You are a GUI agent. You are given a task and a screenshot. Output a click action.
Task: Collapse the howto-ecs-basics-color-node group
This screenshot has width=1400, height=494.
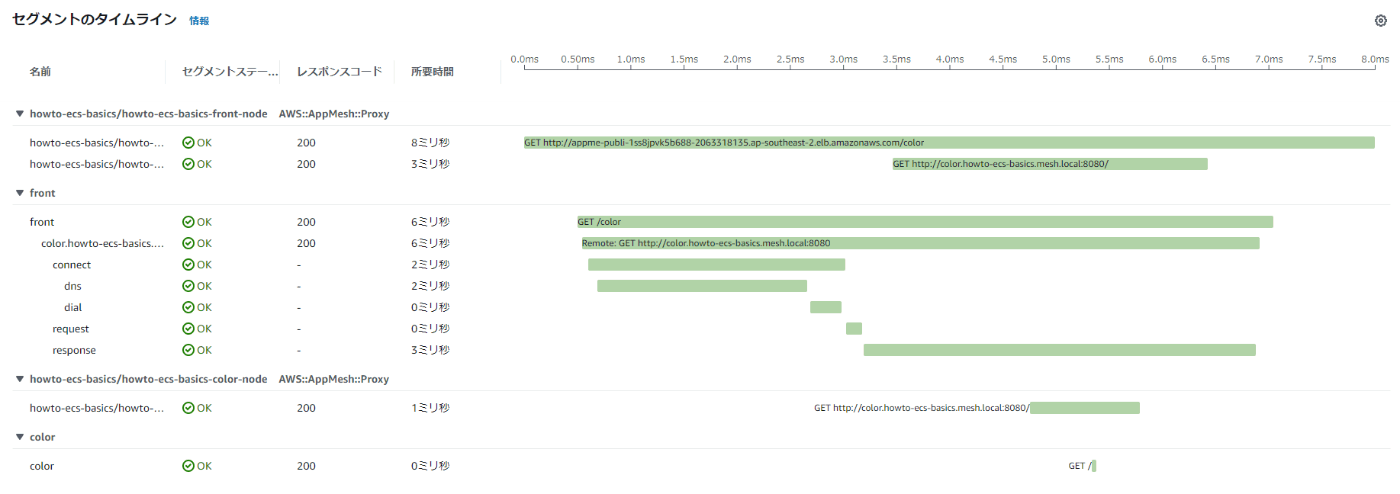(x=19, y=380)
